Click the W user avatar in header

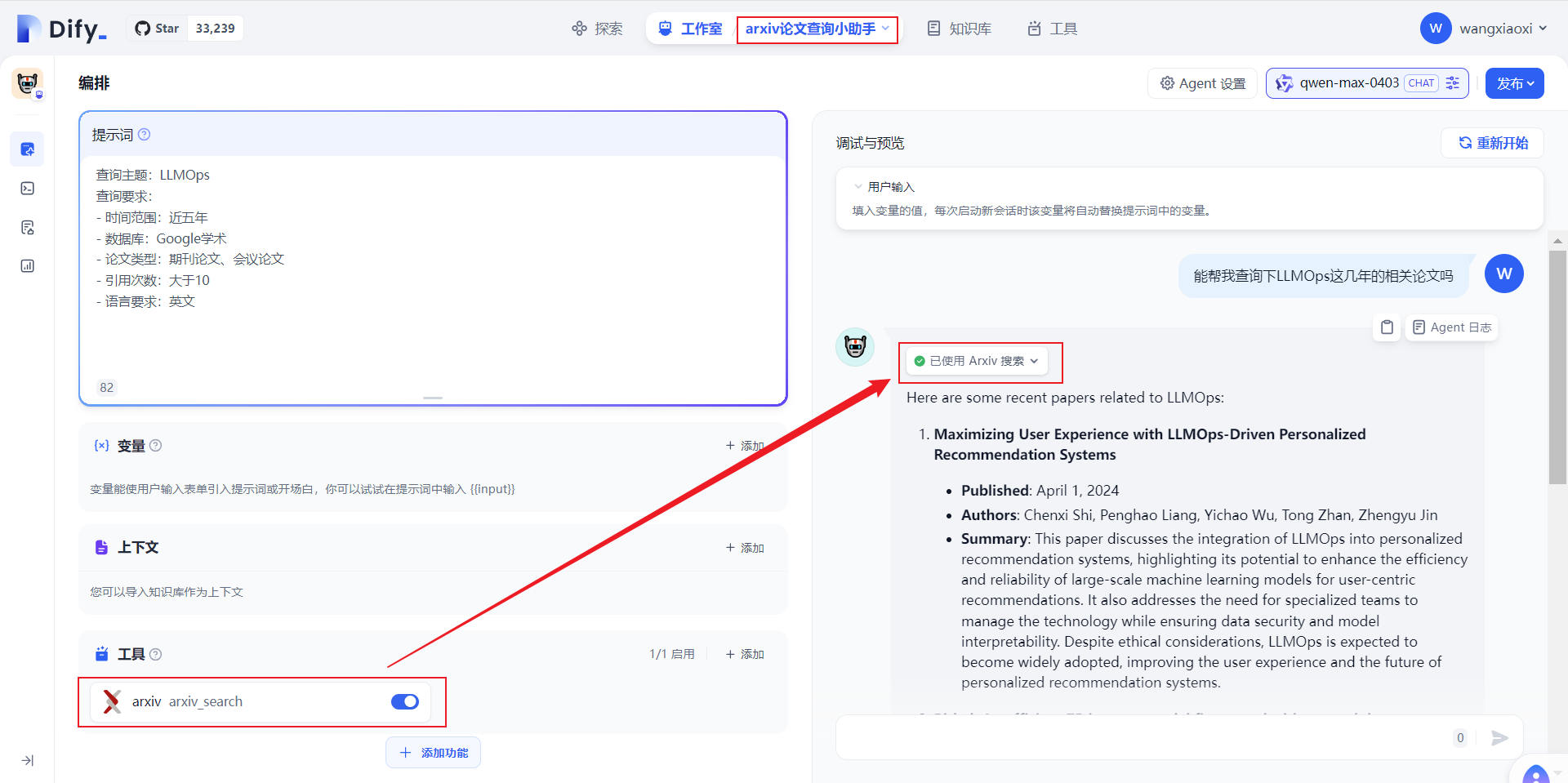click(x=1436, y=29)
